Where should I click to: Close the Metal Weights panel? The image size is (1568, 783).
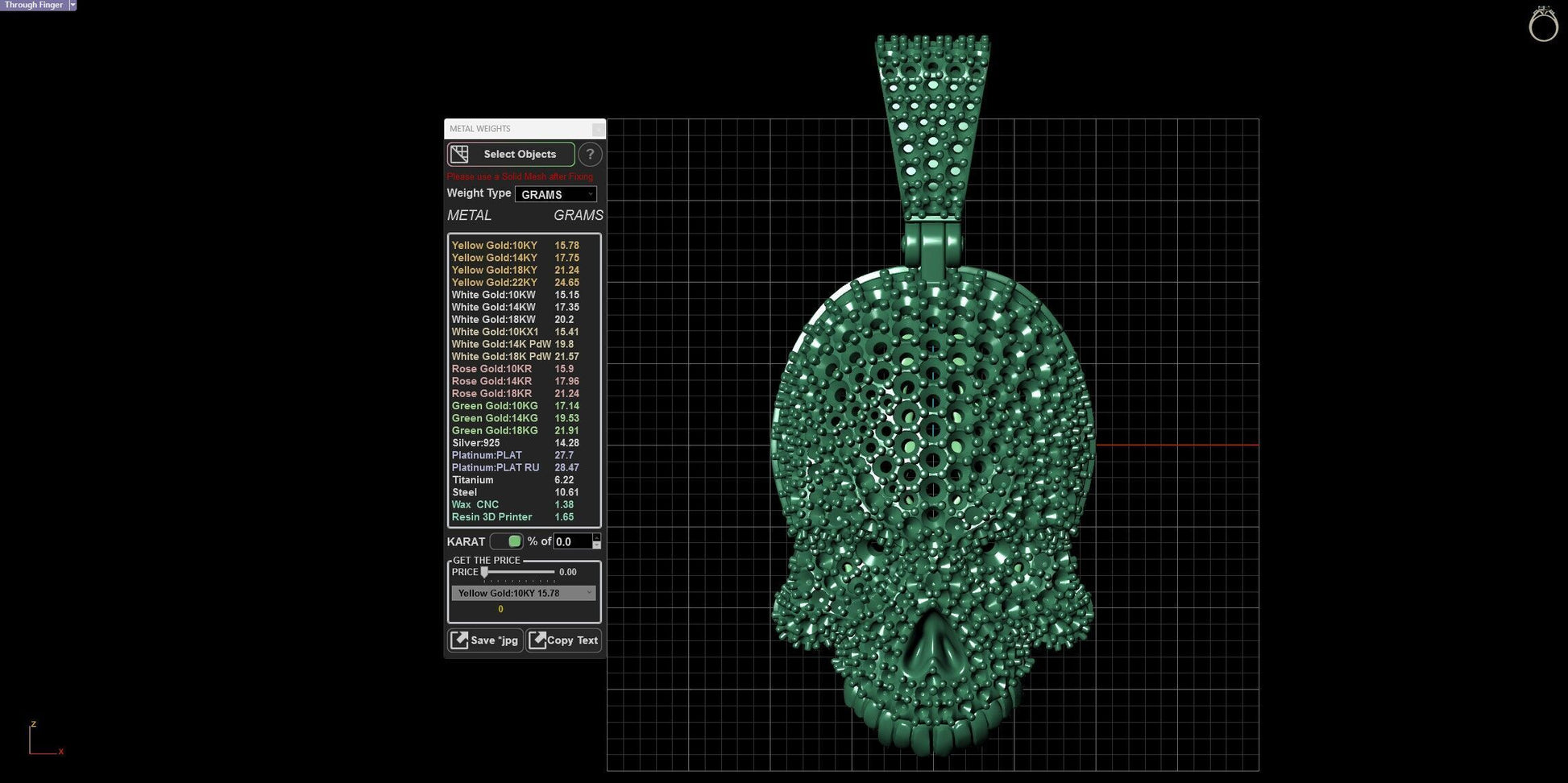coord(598,129)
